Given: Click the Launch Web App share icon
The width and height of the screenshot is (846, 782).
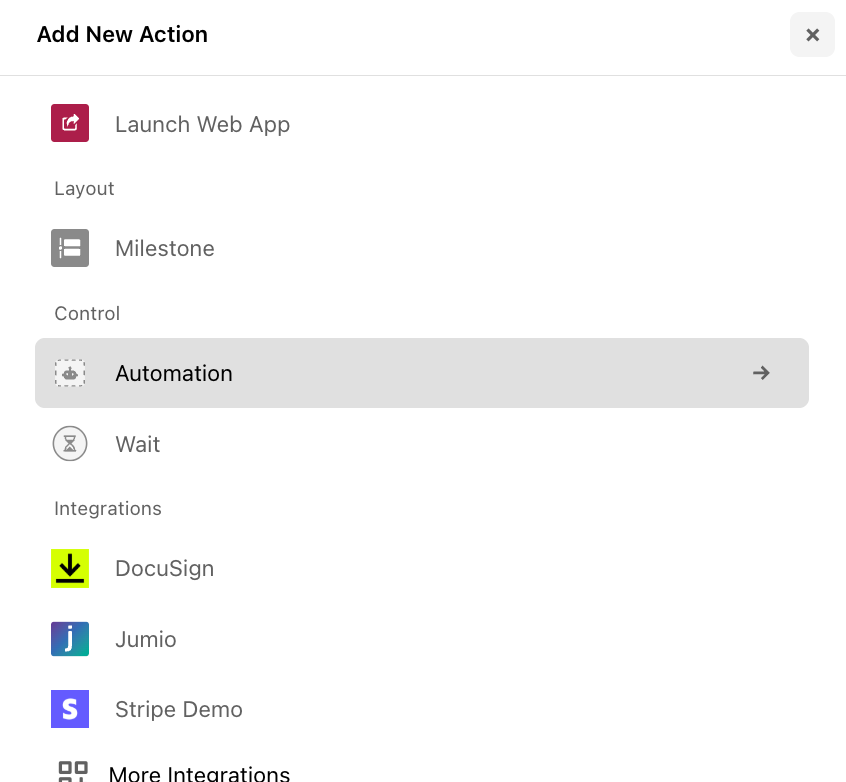Looking at the screenshot, I should tap(69, 123).
